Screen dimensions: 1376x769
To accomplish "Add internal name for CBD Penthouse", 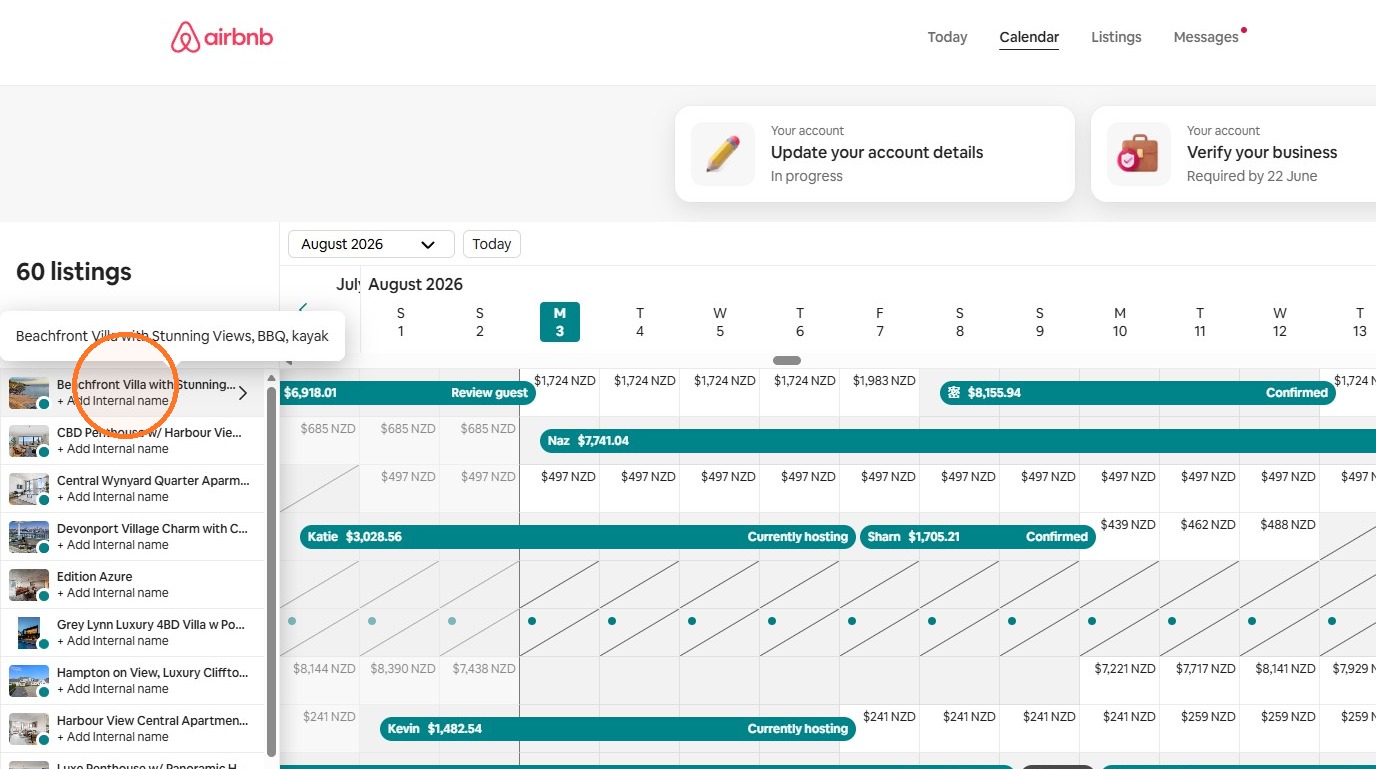I will pos(112,449).
